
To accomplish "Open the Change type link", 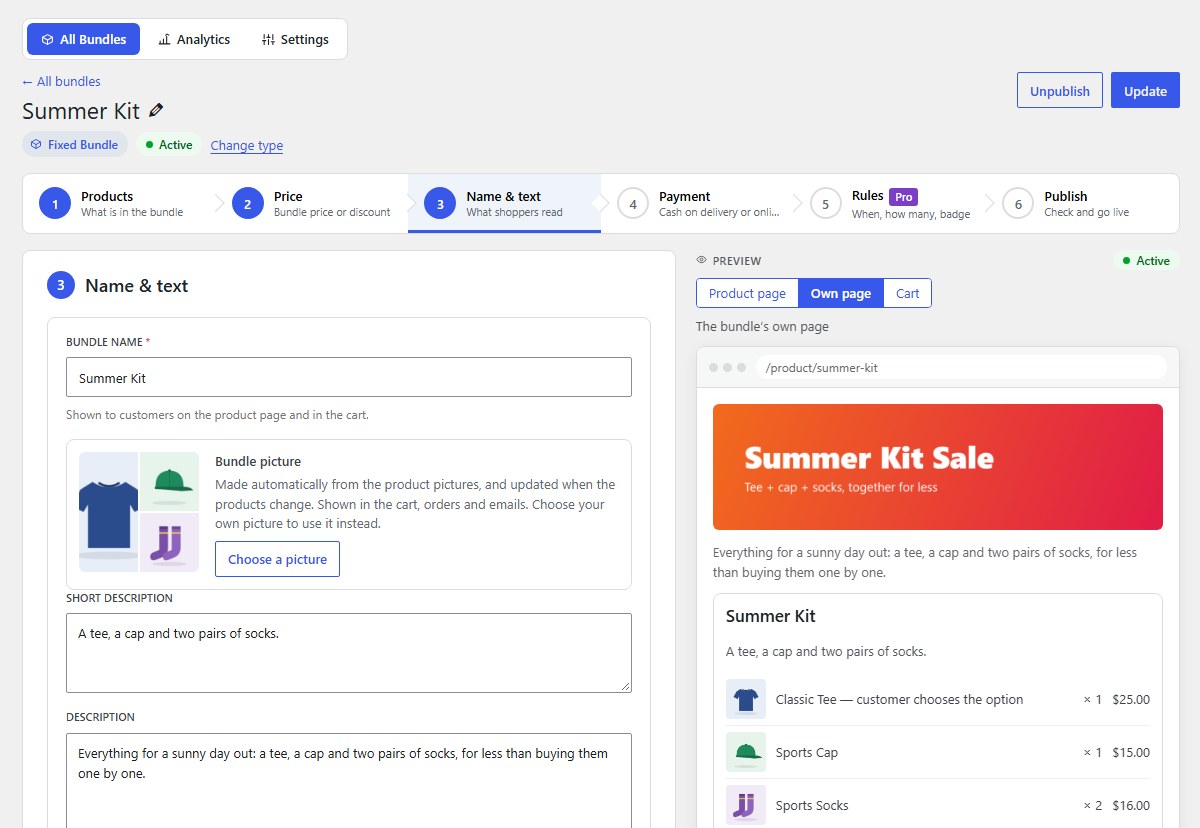I will click(x=247, y=145).
